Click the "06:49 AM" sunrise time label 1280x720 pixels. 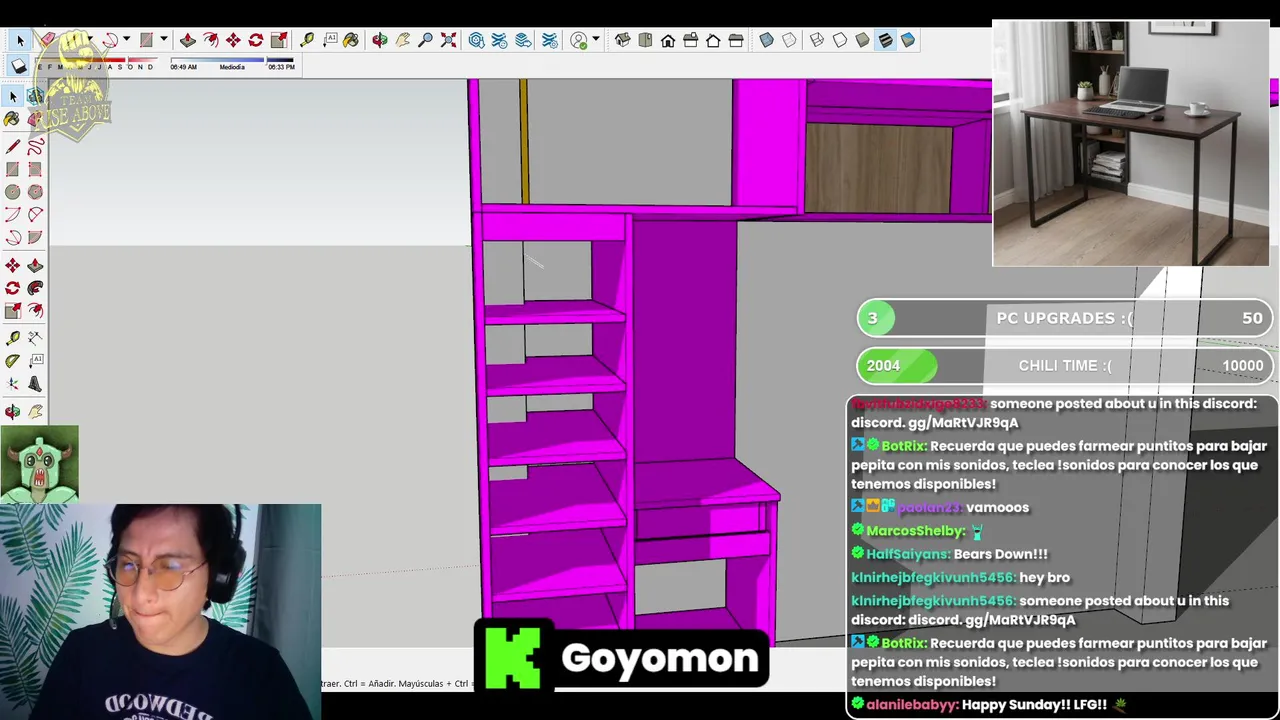click(183, 67)
